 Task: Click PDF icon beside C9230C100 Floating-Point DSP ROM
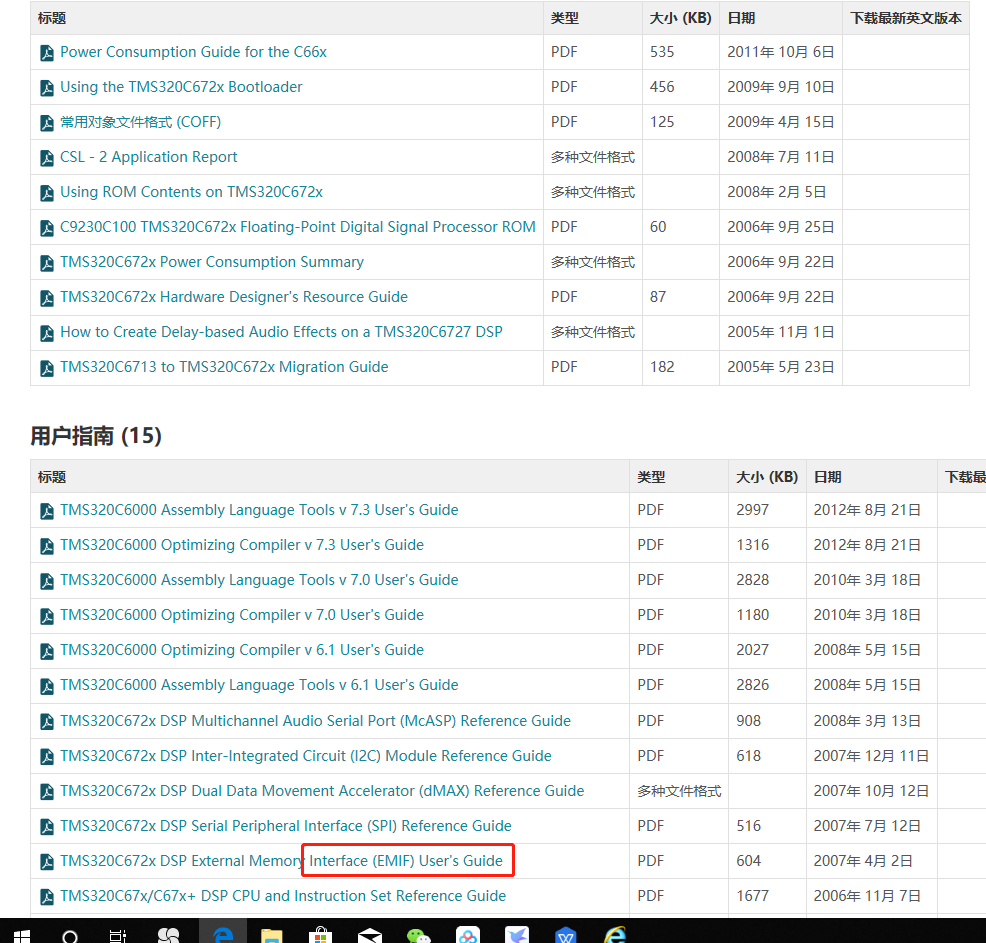point(47,228)
